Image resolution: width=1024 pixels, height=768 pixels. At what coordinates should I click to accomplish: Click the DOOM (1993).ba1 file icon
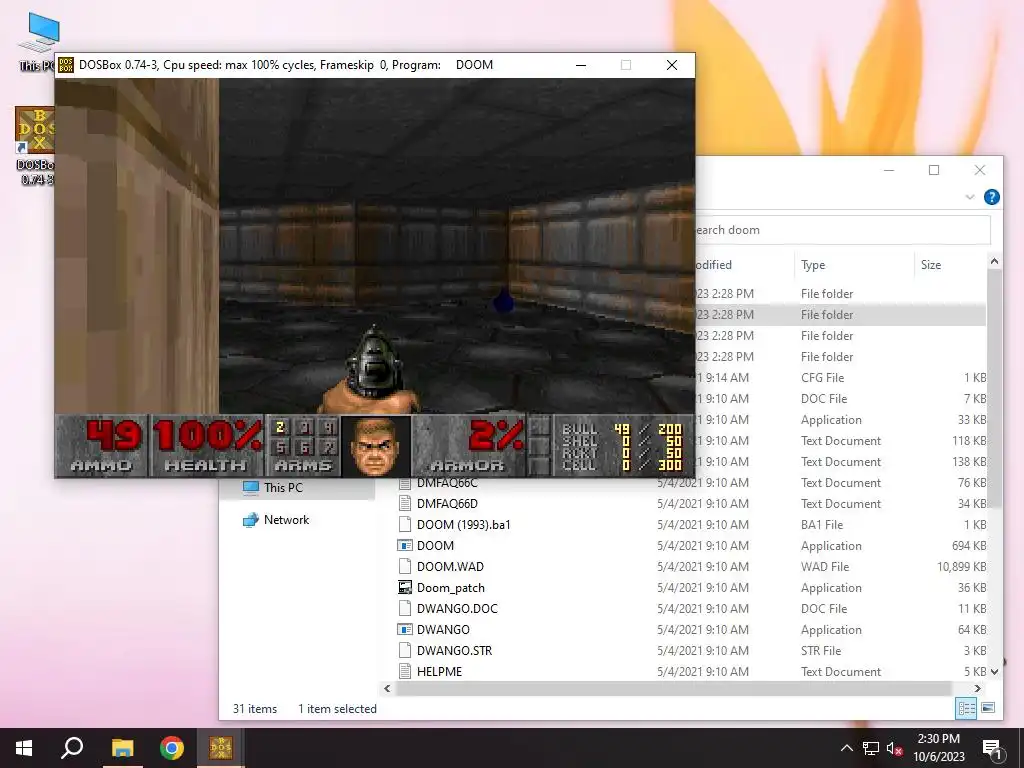coord(405,524)
